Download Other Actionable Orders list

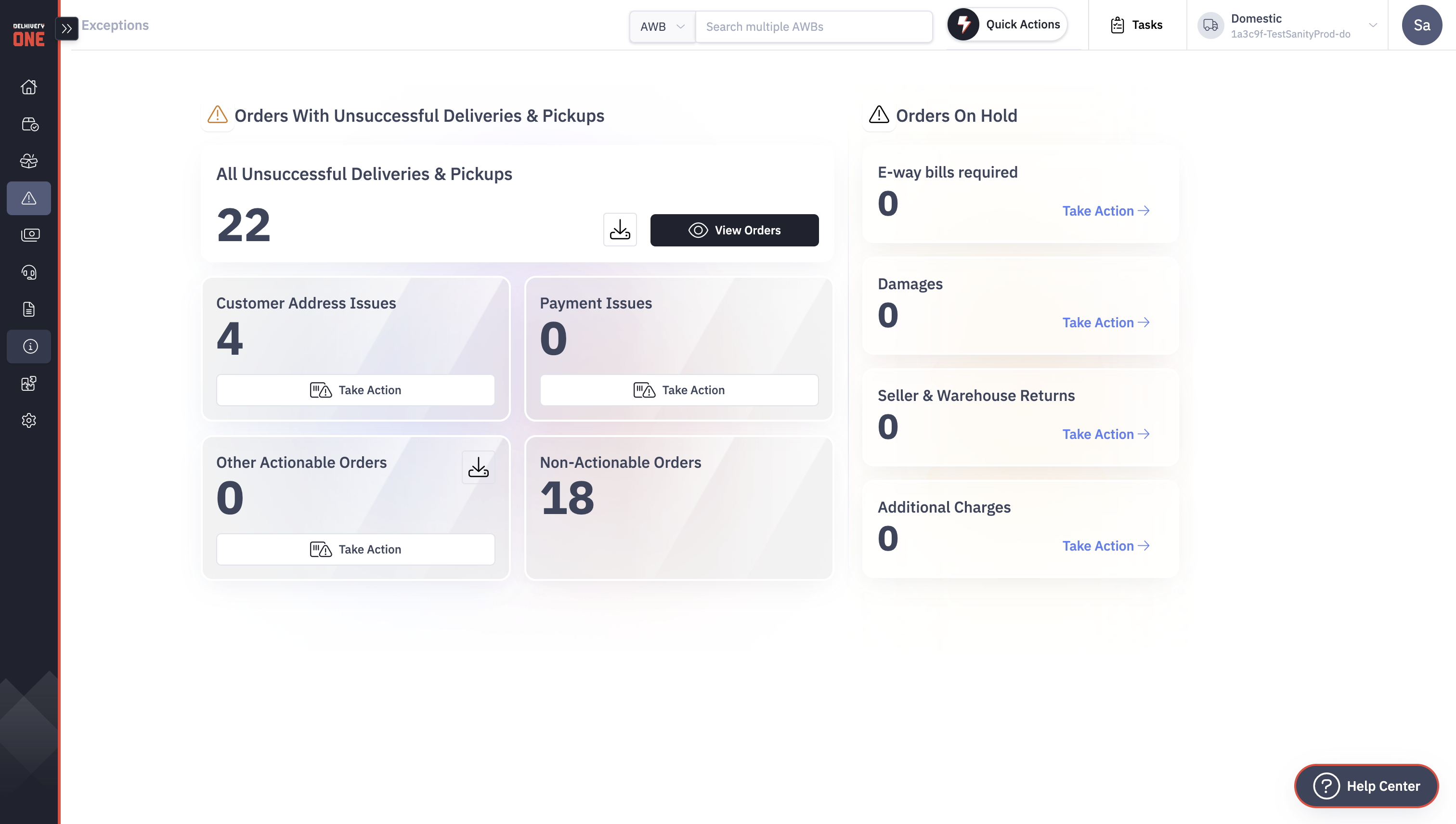coord(478,467)
